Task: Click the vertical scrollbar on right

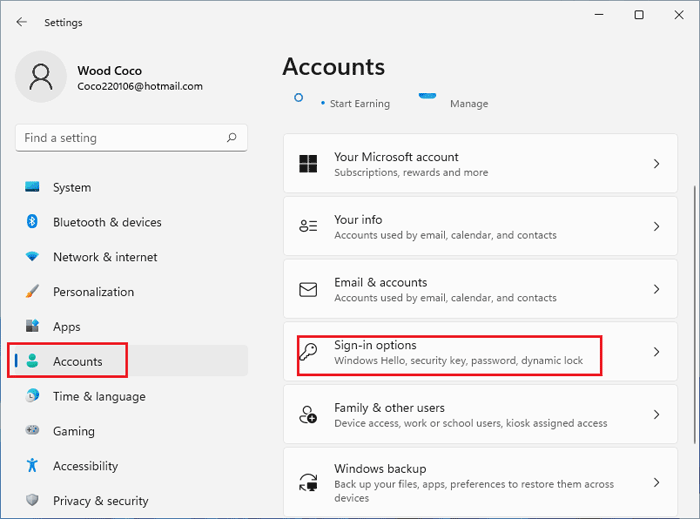Action: [695, 315]
